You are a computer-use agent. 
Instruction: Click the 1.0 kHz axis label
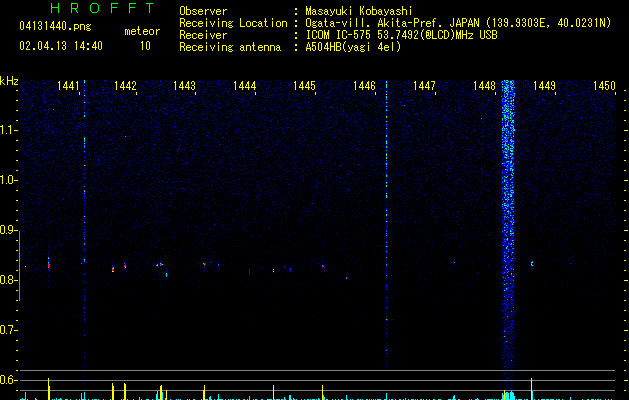click(8, 180)
